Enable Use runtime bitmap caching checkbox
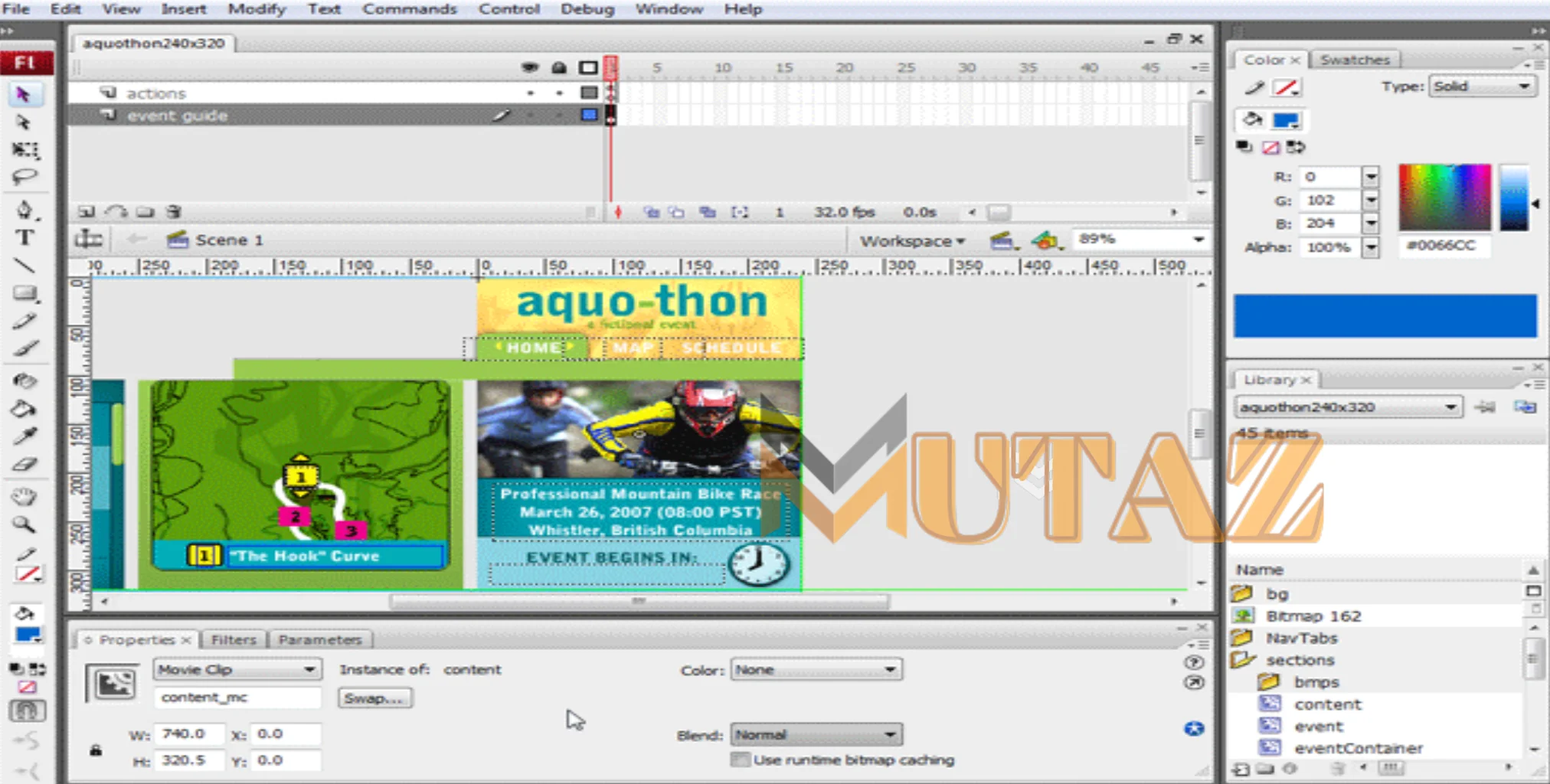This screenshot has height=784, width=1550. click(740, 759)
